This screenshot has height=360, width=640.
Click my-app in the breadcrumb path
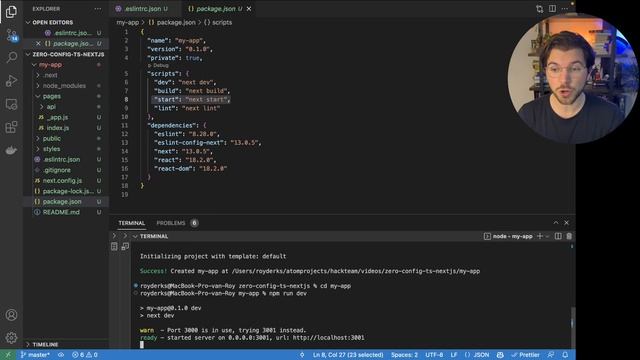coord(128,22)
